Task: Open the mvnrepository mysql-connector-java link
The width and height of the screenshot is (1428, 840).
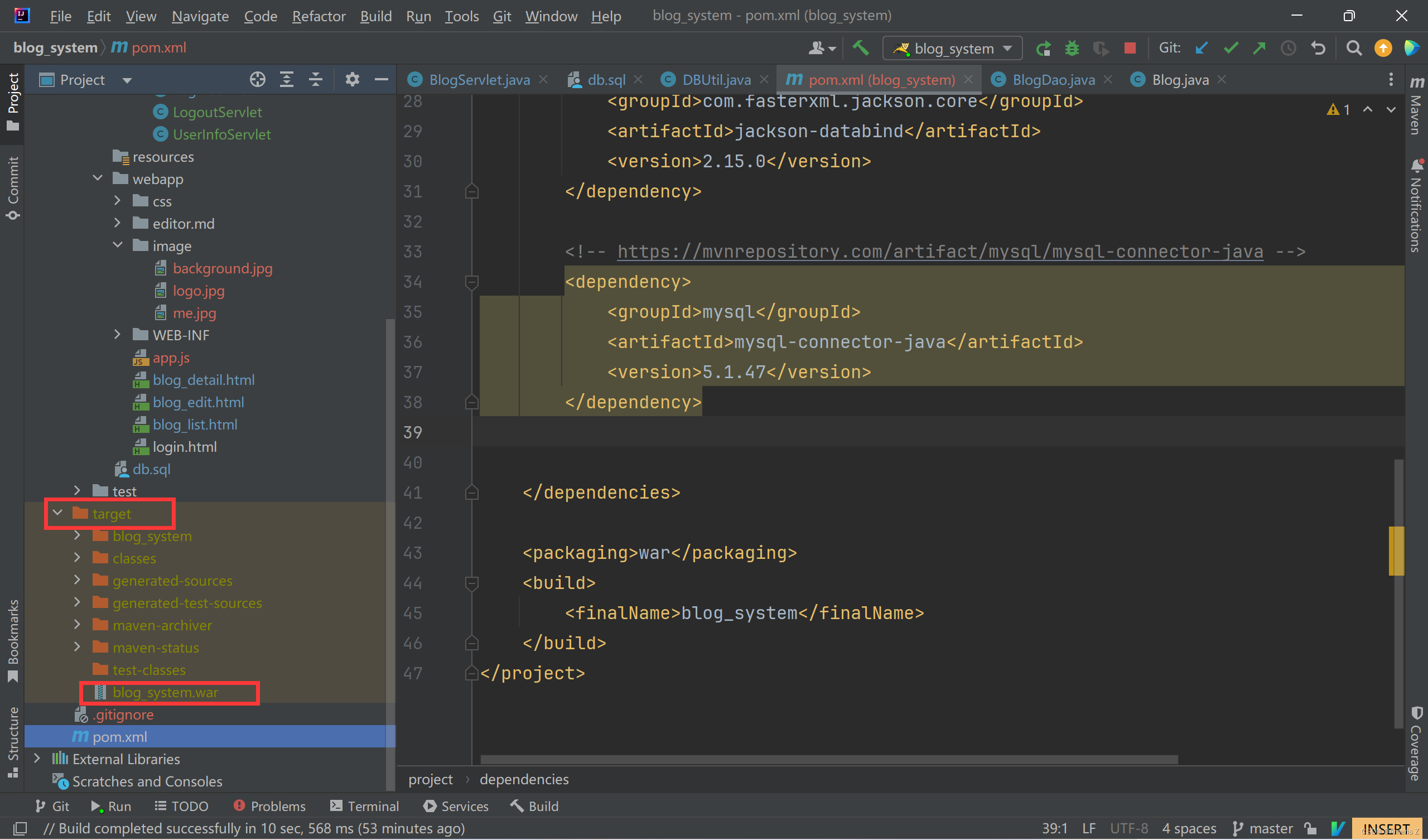Action: [939, 251]
